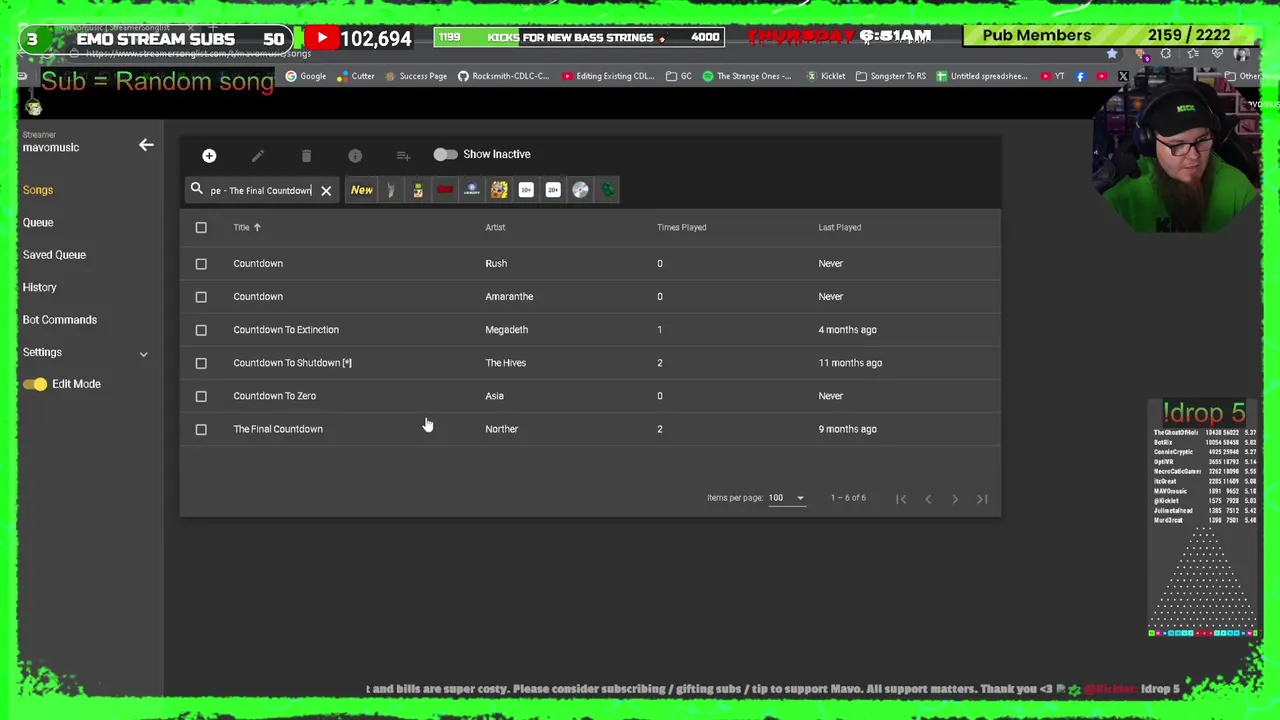
Task: Filter songs by the New tag
Action: (x=362, y=190)
